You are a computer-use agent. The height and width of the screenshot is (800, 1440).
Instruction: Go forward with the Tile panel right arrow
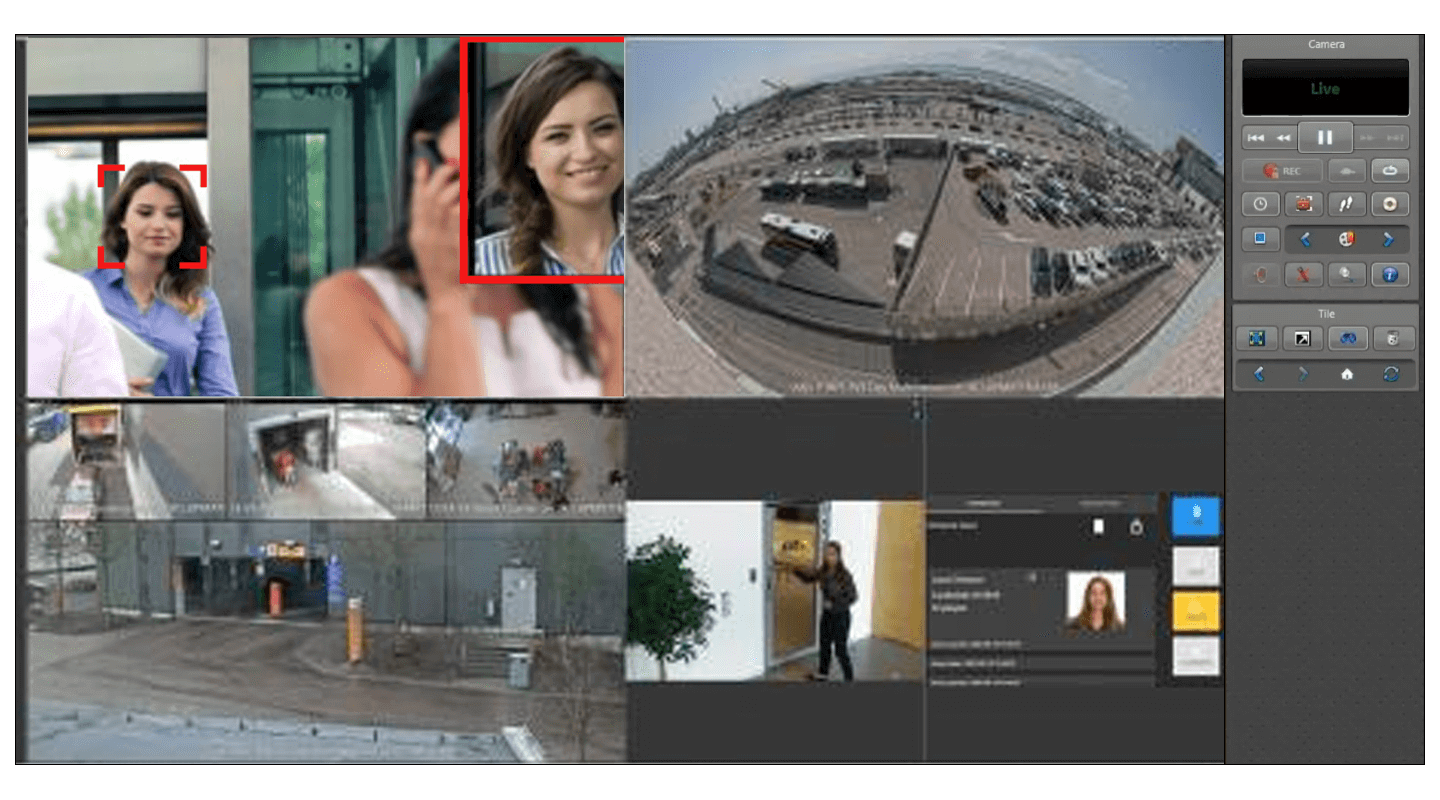pyautogui.click(x=1303, y=374)
